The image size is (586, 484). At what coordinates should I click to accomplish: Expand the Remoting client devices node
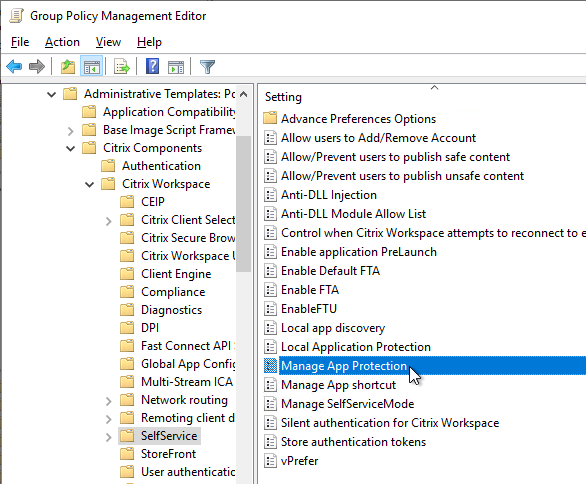[x=109, y=419]
